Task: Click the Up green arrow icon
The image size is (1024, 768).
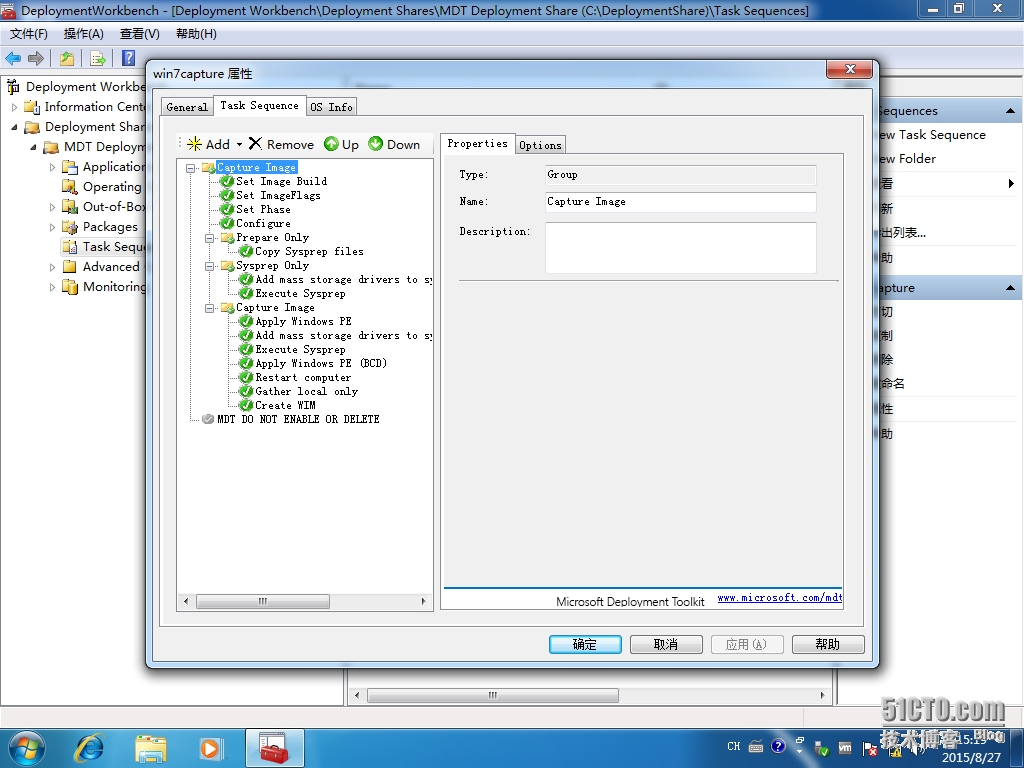Action: (x=332, y=144)
